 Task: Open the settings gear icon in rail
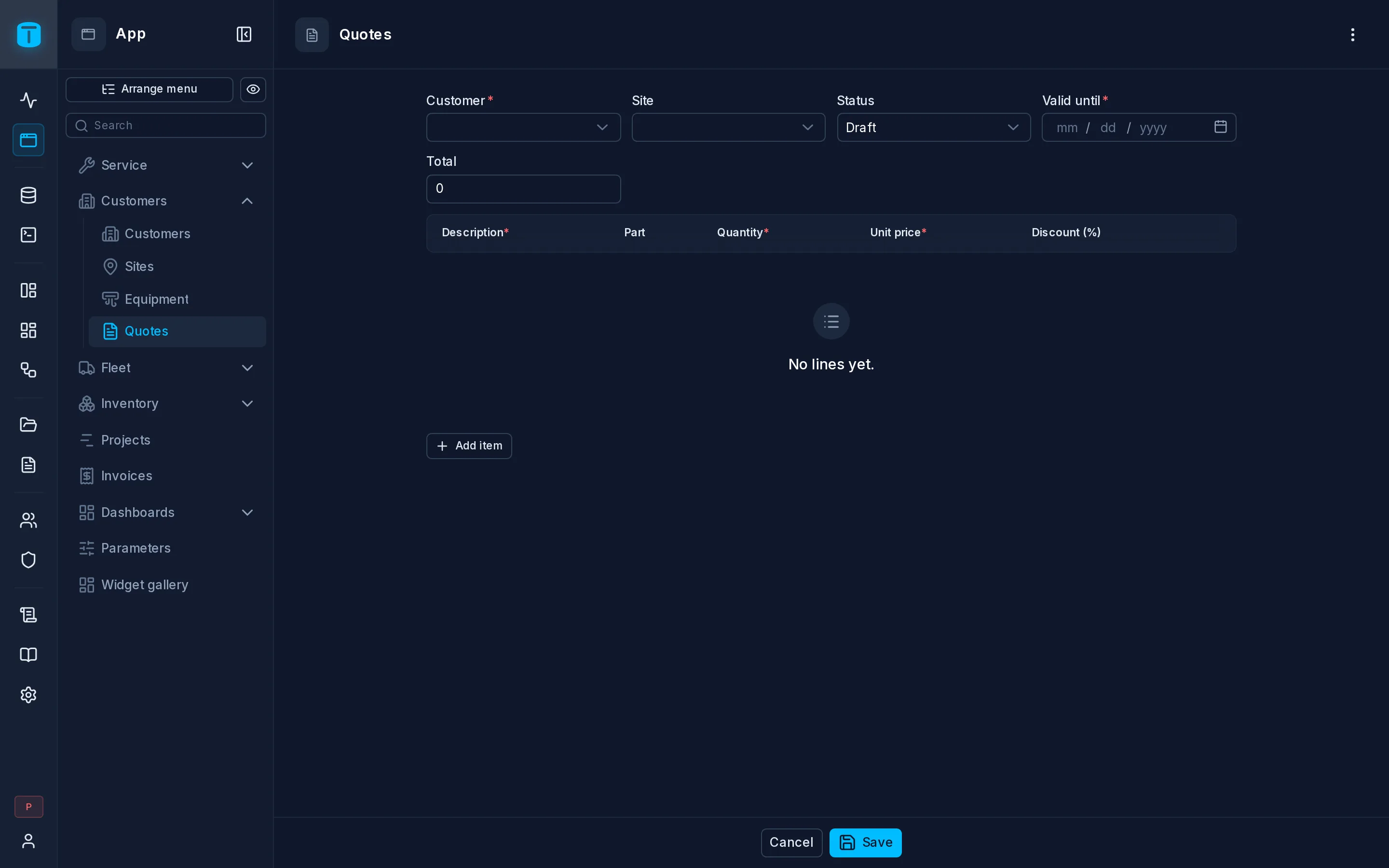(29, 694)
